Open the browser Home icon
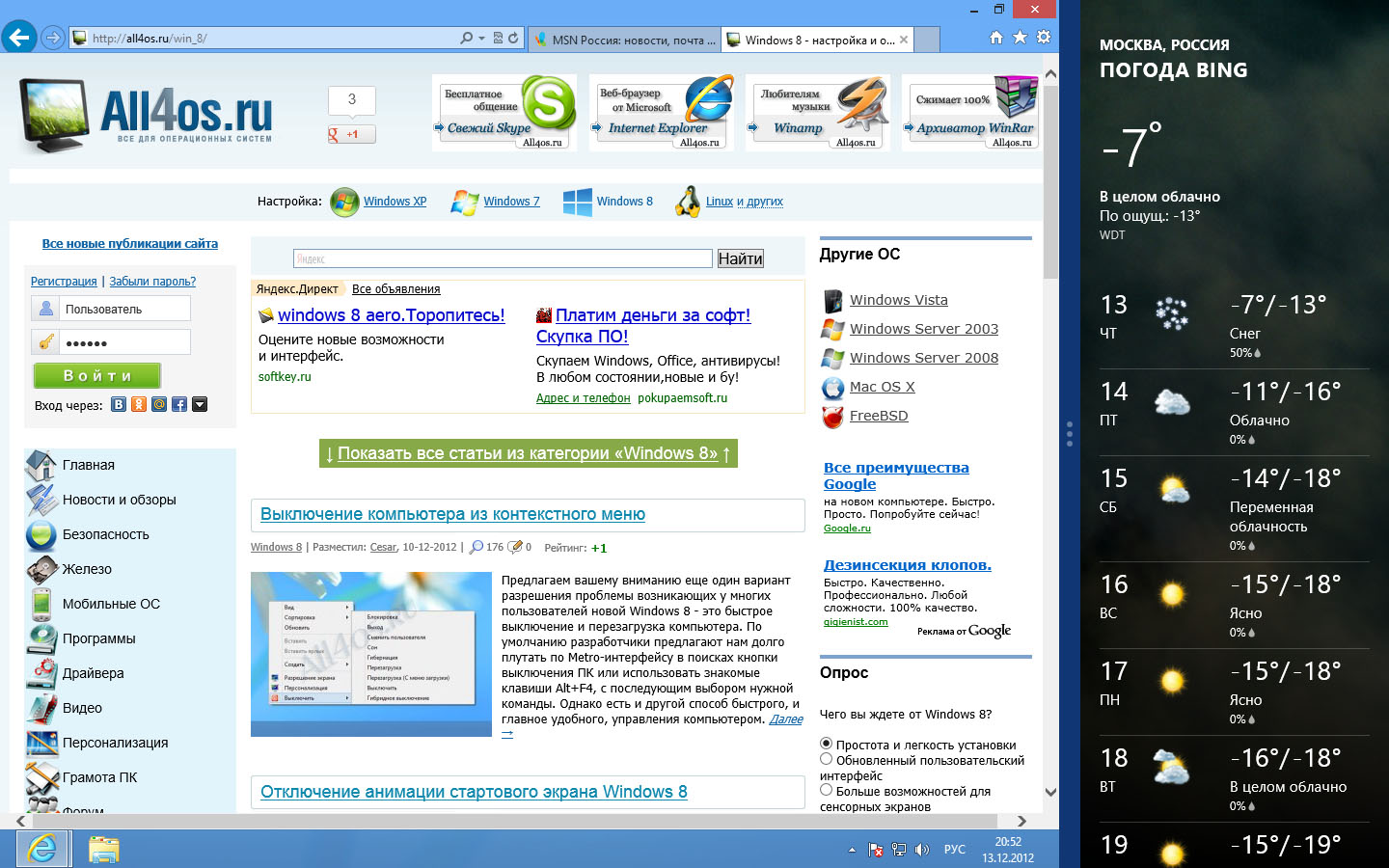Viewport: 1389px width, 868px height. [996, 38]
